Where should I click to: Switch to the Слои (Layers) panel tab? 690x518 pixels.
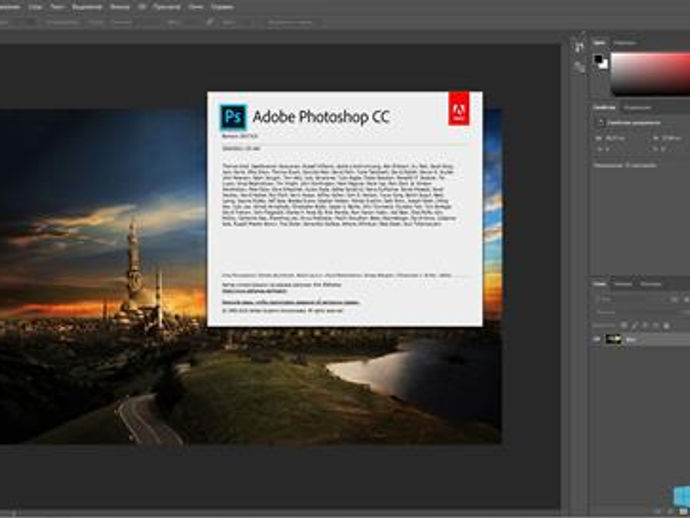[x=599, y=284]
